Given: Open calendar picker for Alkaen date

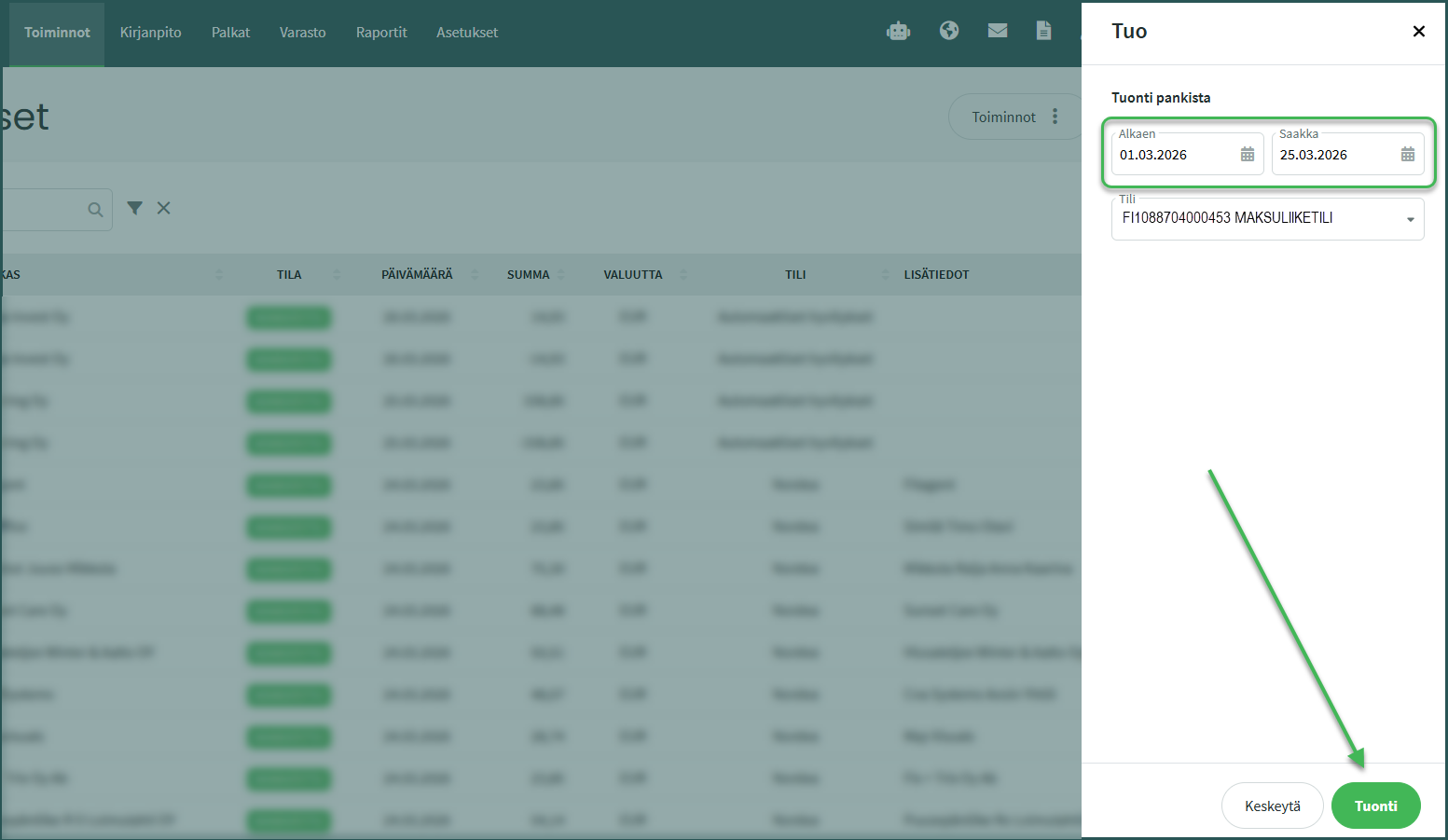Looking at the screenshot, I should (1248, 155).
